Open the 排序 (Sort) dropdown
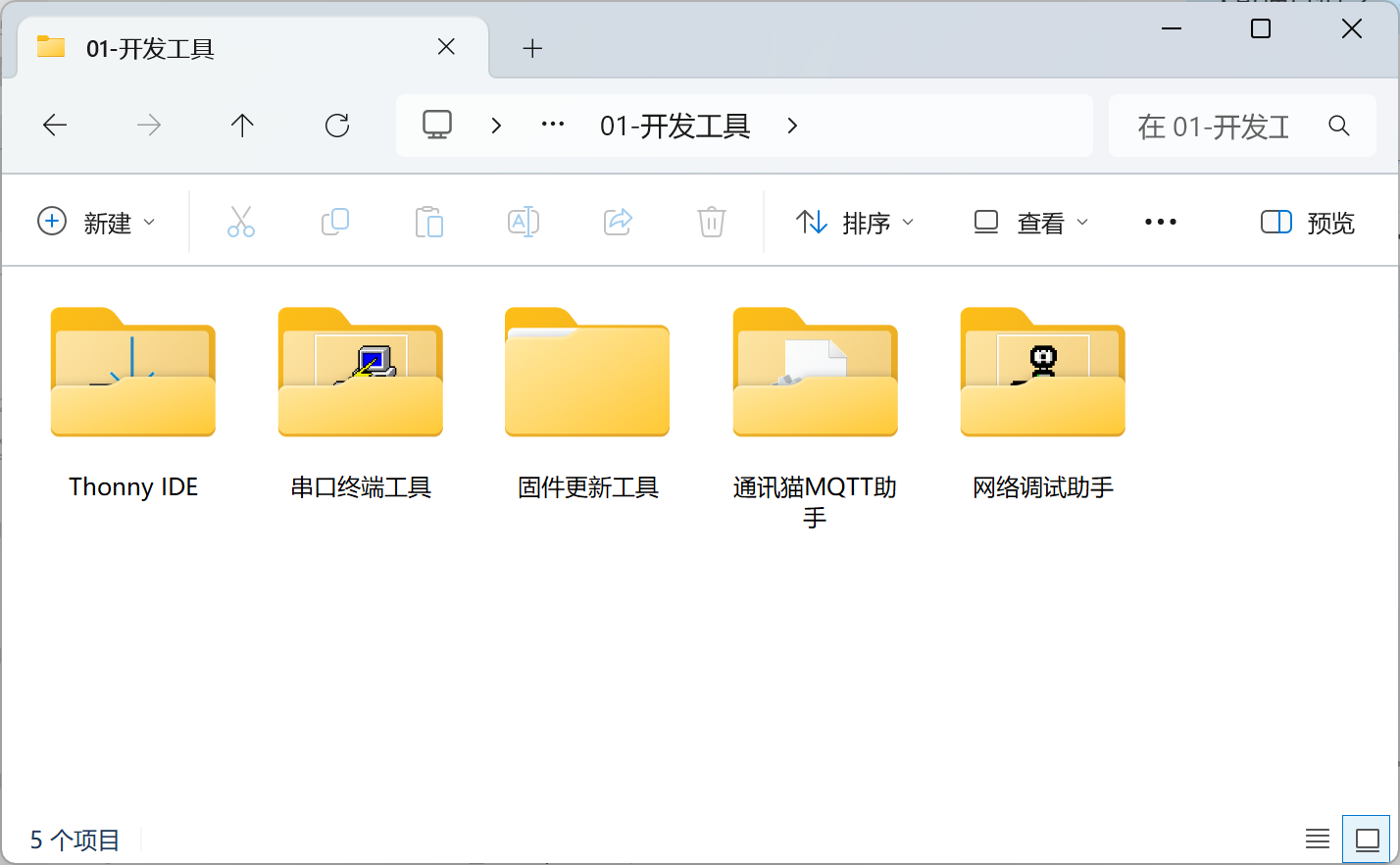1400x865 pixels. pos(854,223)
